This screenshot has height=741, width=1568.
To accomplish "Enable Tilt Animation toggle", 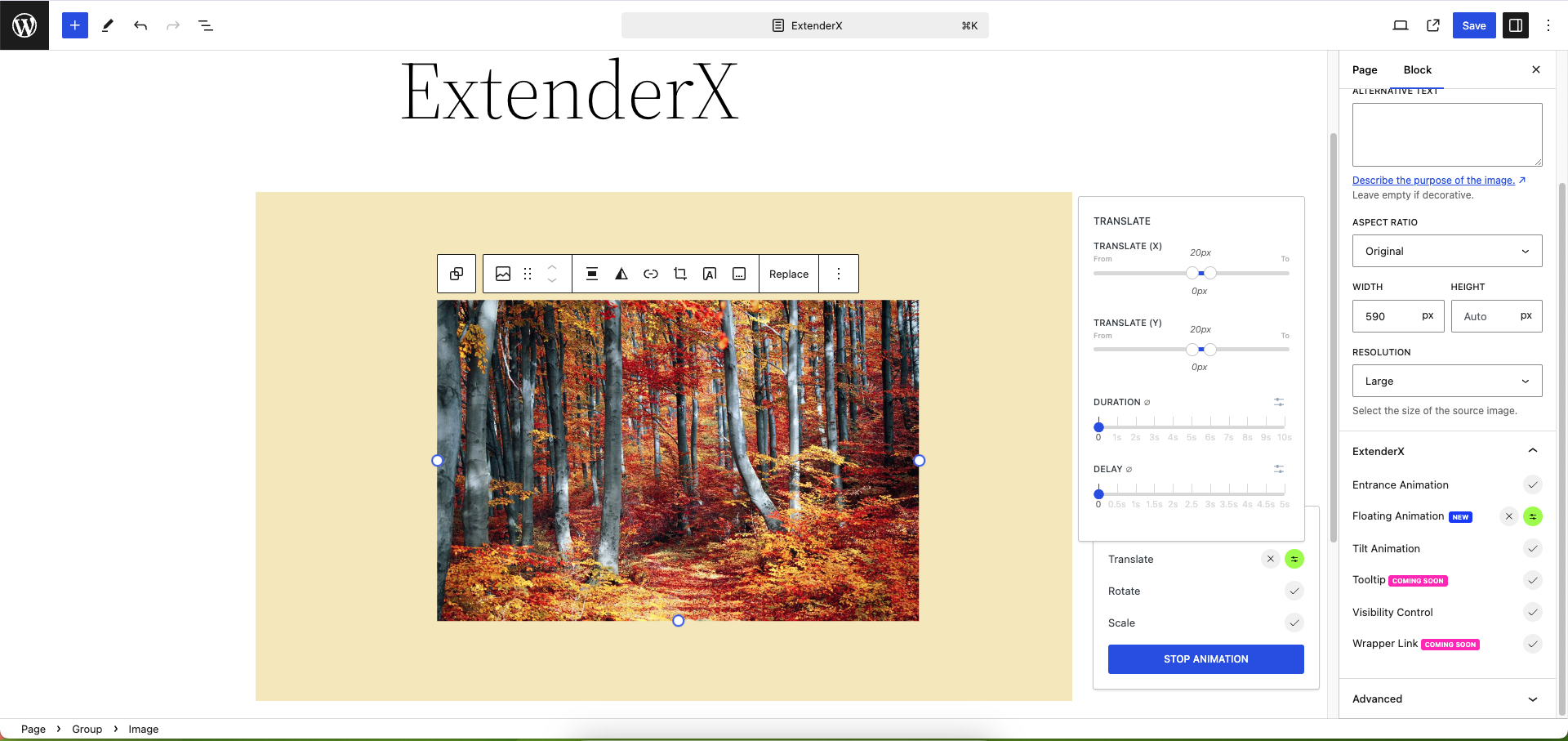I will (1533, 548).
